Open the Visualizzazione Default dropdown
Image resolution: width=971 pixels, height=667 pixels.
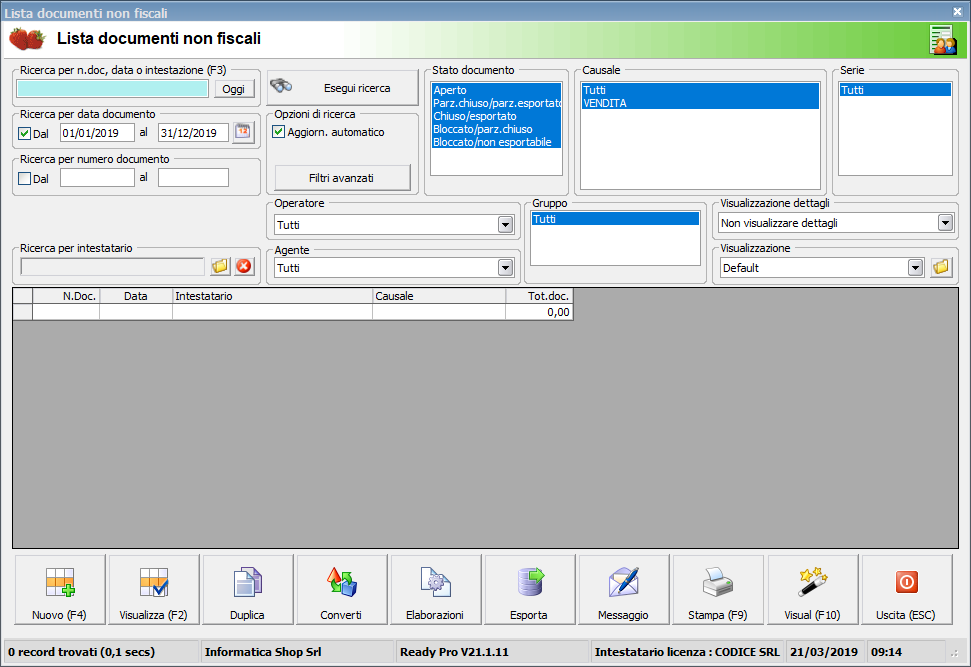(915, 268)
